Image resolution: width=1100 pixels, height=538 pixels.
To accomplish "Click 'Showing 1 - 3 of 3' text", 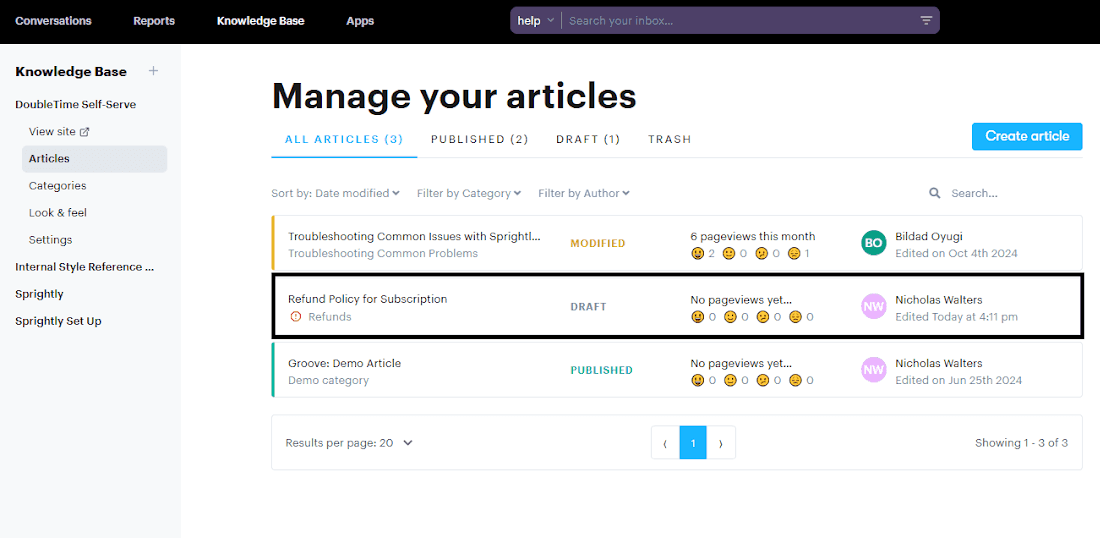I will [1021, 443].
